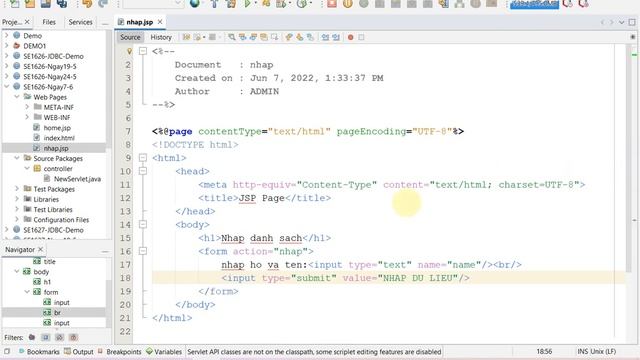Click the Shift Line Right icon
The height and width of the screenshot is (360, 640).
click(x=336, y=37)
